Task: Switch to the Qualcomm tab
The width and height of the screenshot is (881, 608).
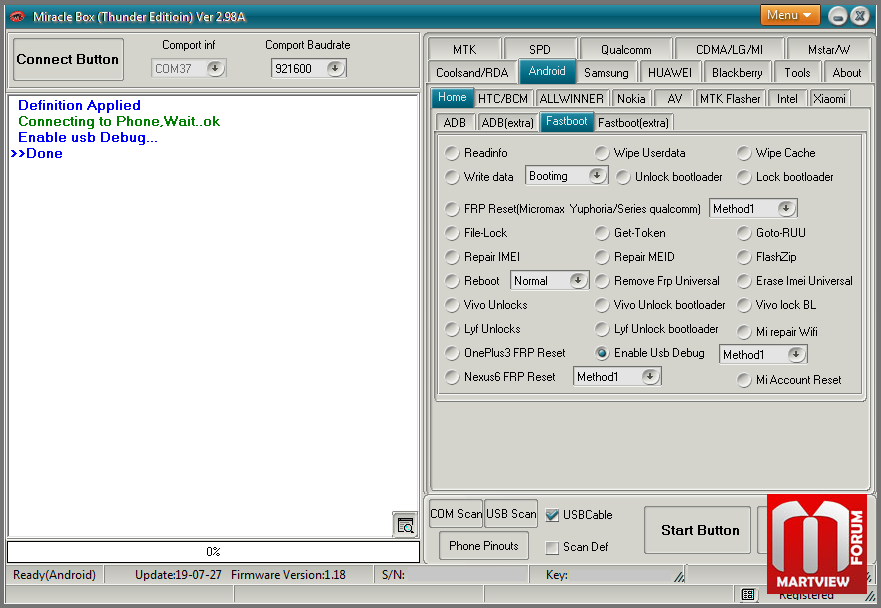Action: pyautogui.click(x=626, y=49)
